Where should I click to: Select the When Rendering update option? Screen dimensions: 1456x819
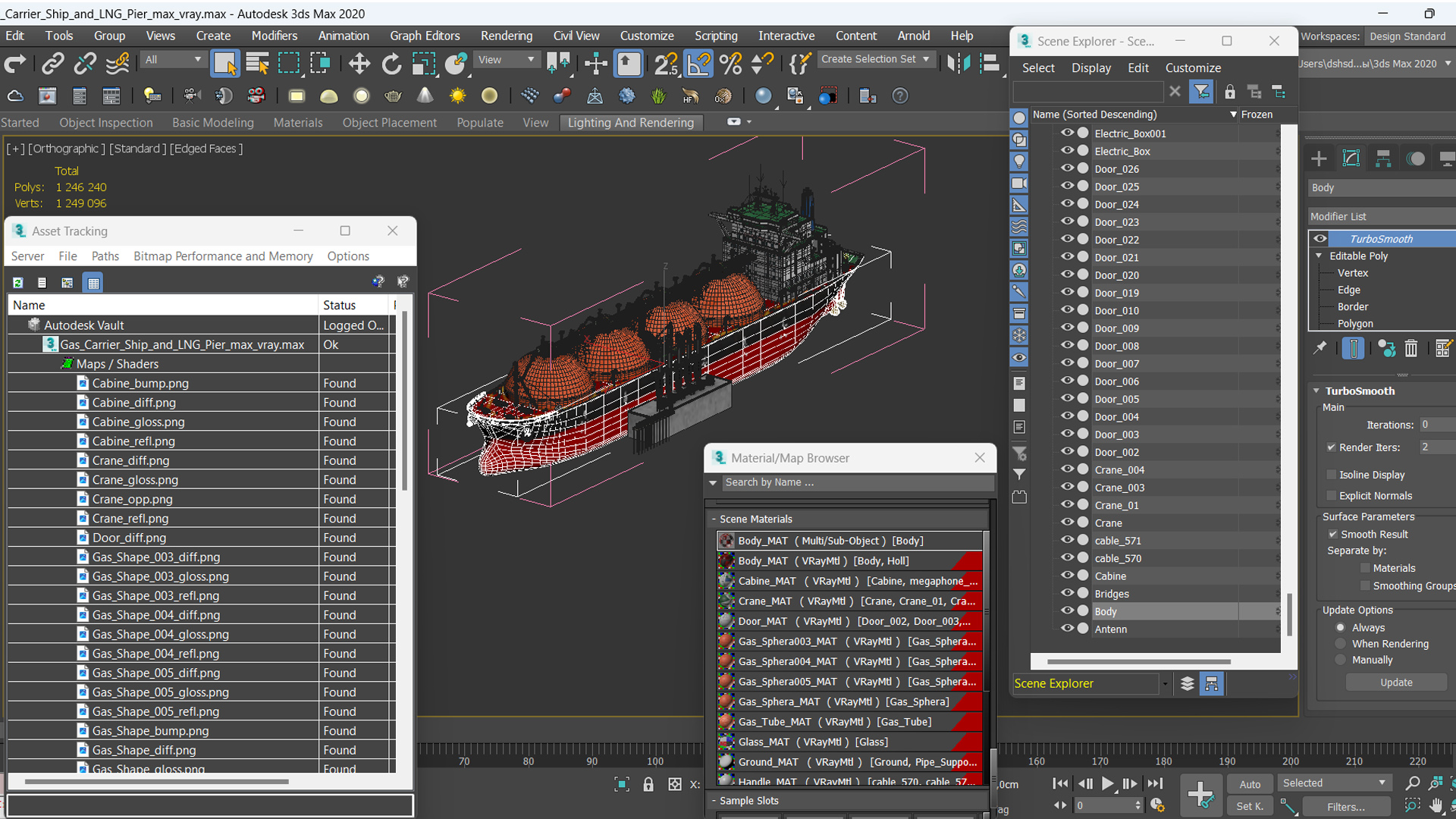click(1340, 644)
